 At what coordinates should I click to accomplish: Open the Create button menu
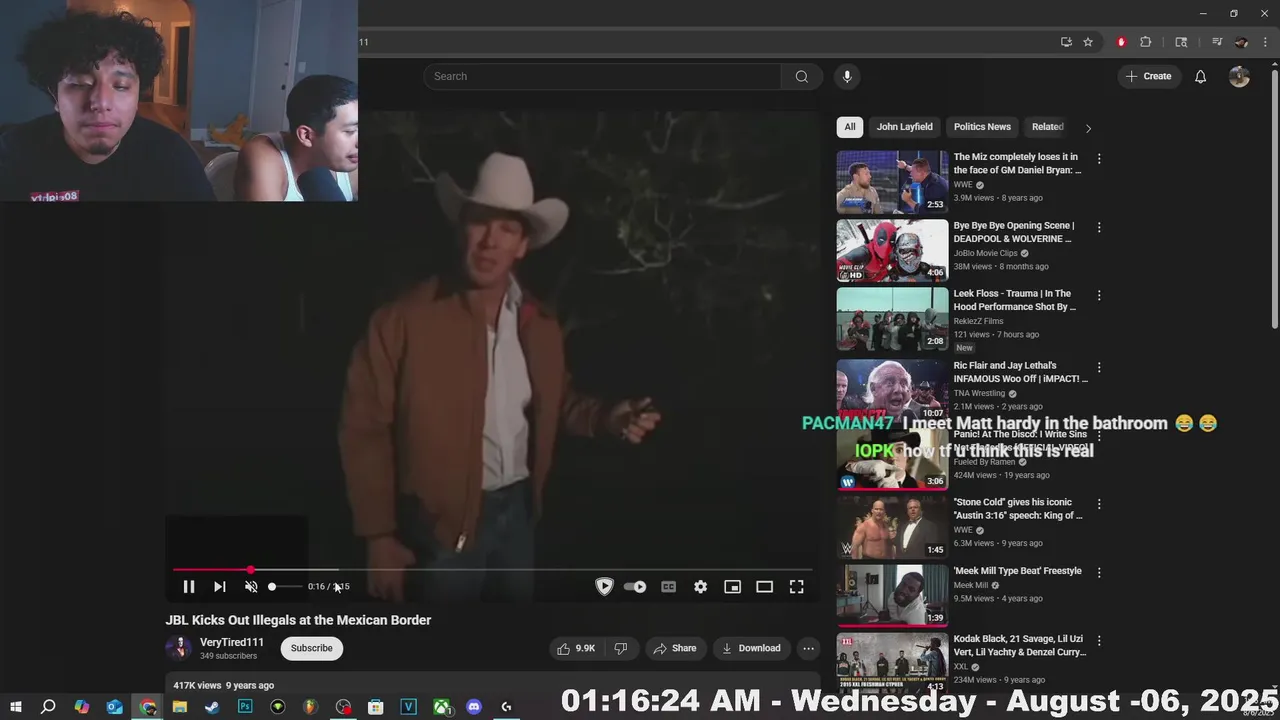click(x=1149, y=76)
